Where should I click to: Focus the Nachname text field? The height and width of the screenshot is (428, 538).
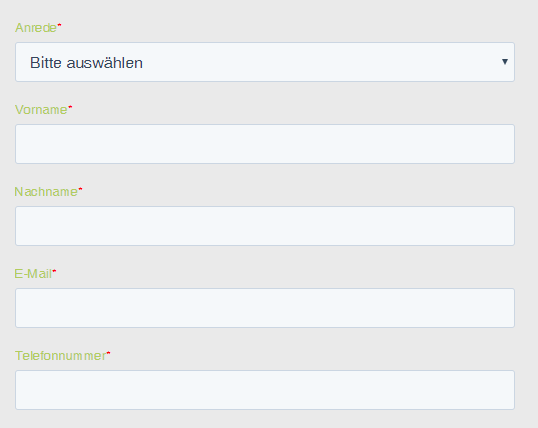click(265, 226)
